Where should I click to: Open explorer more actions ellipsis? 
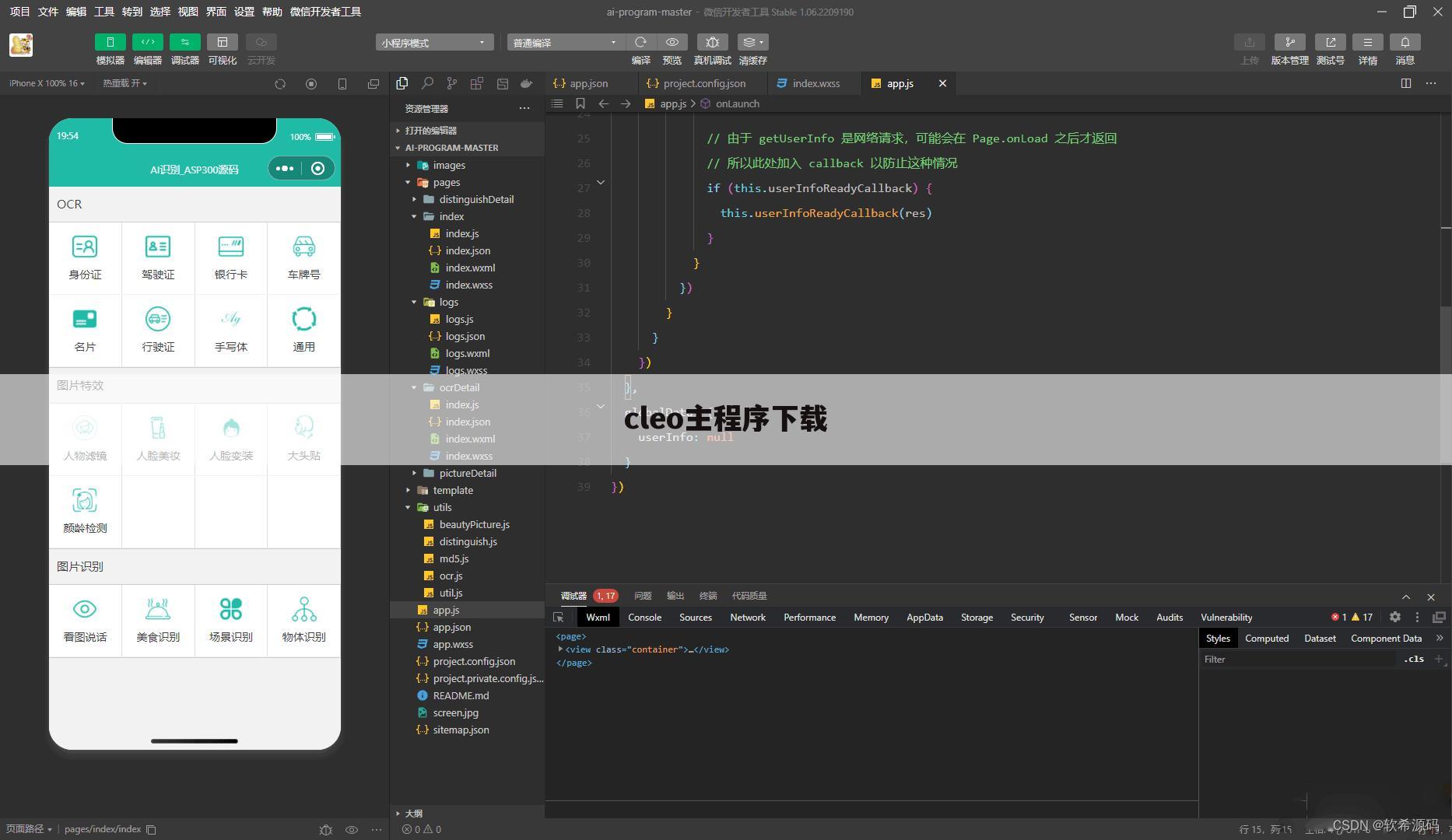point(524,109)
